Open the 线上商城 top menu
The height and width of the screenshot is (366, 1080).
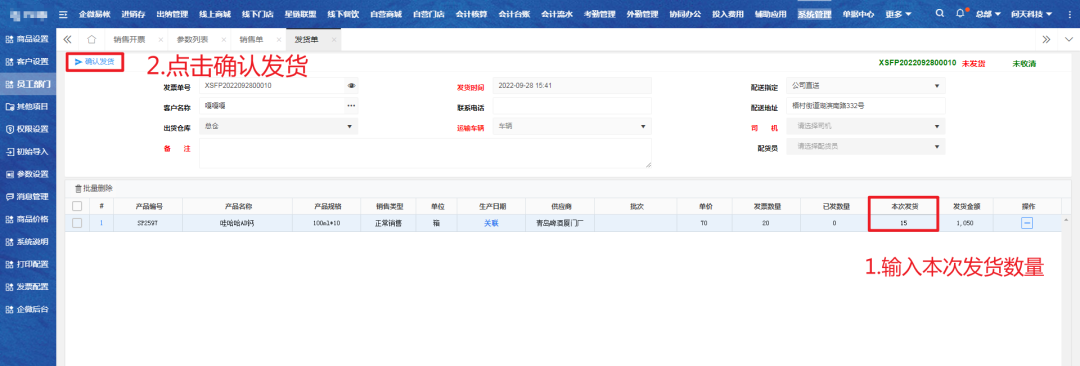pyautogui.click(x=215, y=14)
